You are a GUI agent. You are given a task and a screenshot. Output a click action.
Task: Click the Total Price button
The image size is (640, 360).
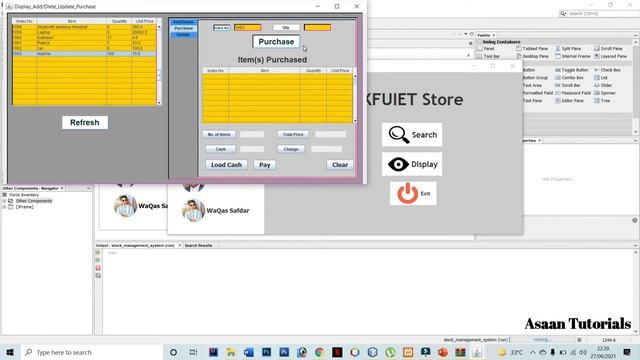[293, 134]
